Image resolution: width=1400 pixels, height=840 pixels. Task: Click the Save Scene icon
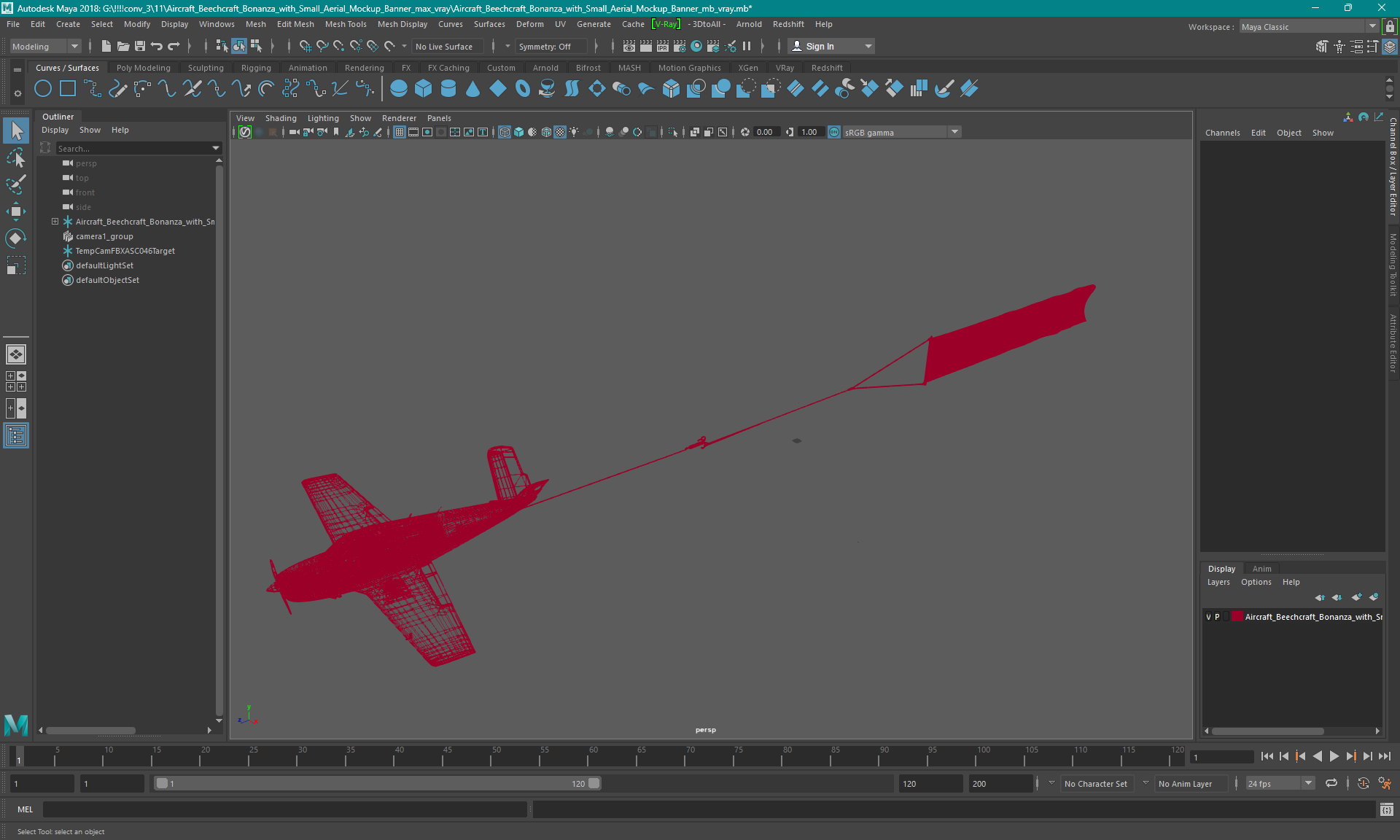pyautogui.click(x=140, y=46)
